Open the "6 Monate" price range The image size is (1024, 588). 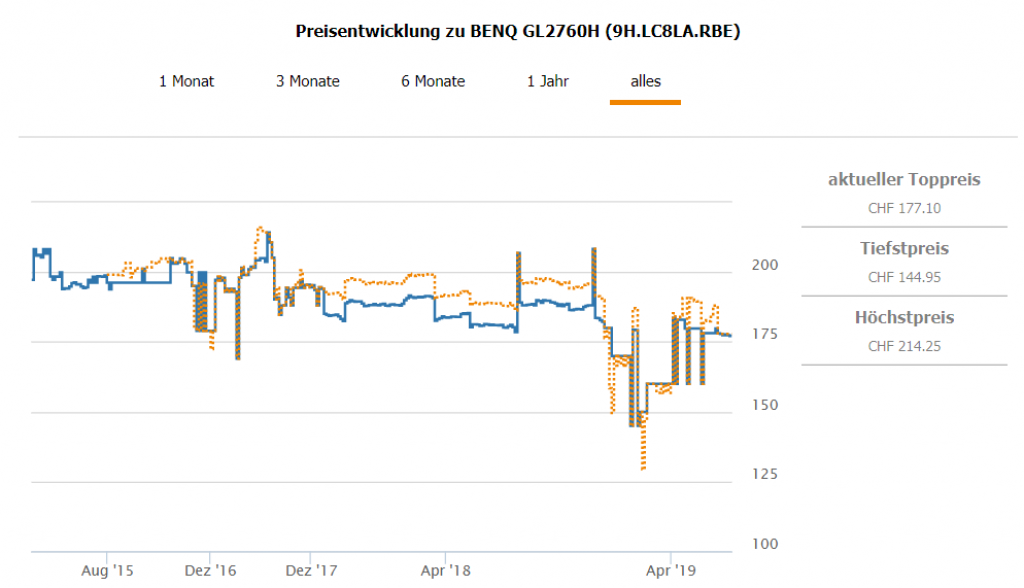pyautogui.click(x=433, y=81)
